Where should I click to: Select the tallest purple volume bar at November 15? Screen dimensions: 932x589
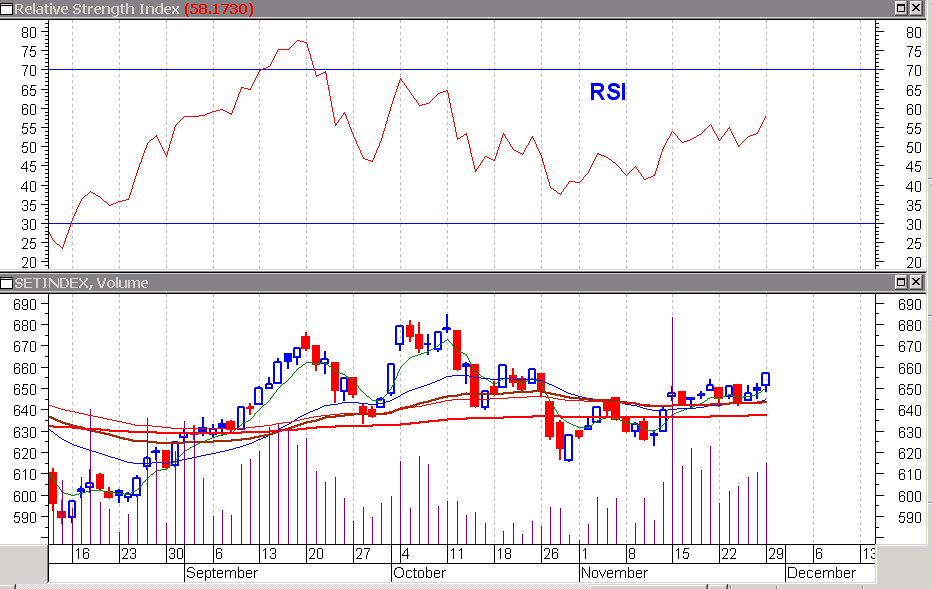point(672,430)
